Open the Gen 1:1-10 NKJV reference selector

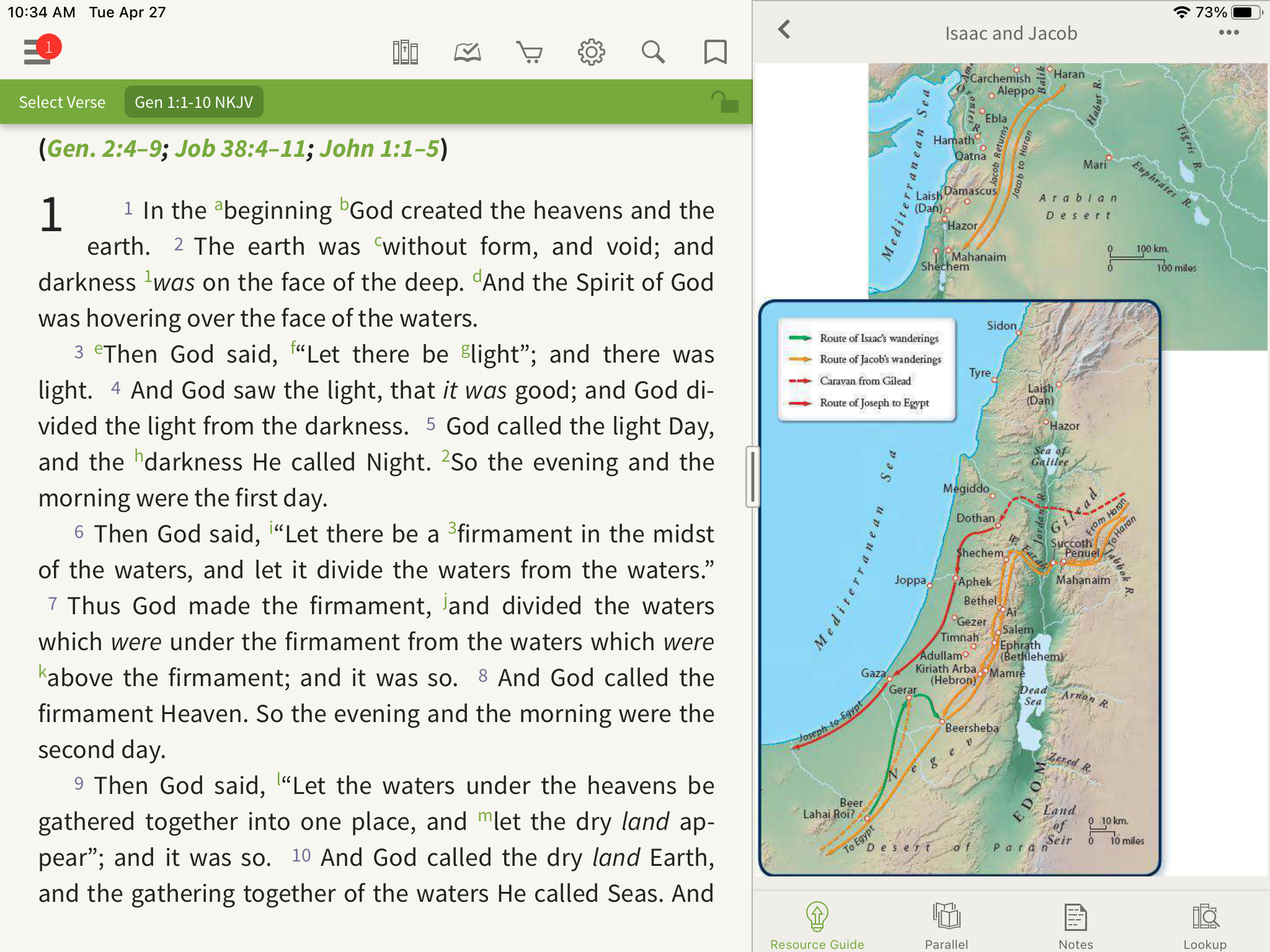194,102
